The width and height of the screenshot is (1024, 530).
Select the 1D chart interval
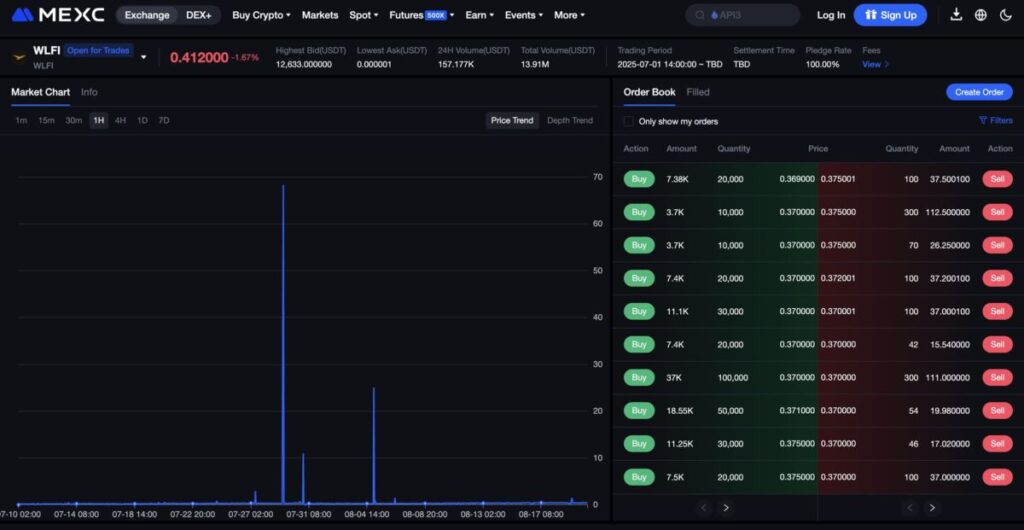point(142,121)
